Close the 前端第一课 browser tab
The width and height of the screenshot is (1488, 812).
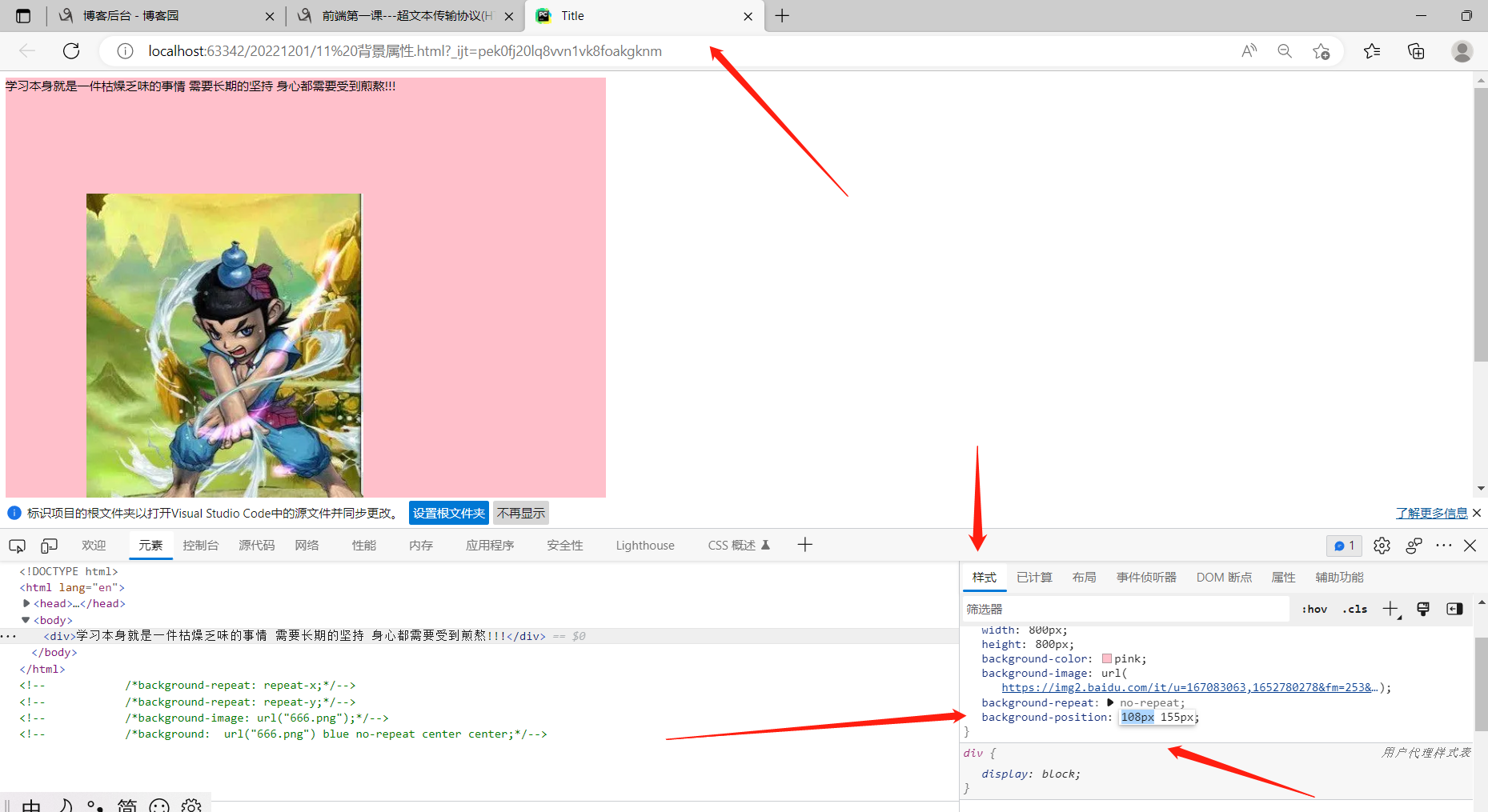(x=509, y=16)
